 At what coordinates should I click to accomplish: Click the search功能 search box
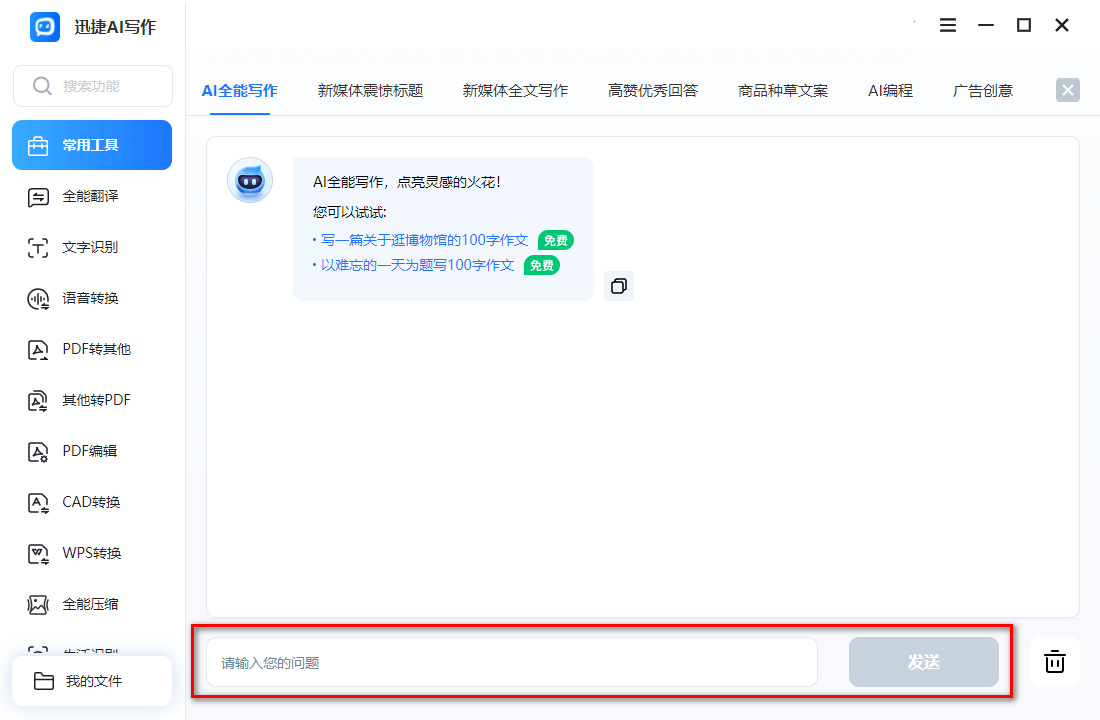[91, 86]
